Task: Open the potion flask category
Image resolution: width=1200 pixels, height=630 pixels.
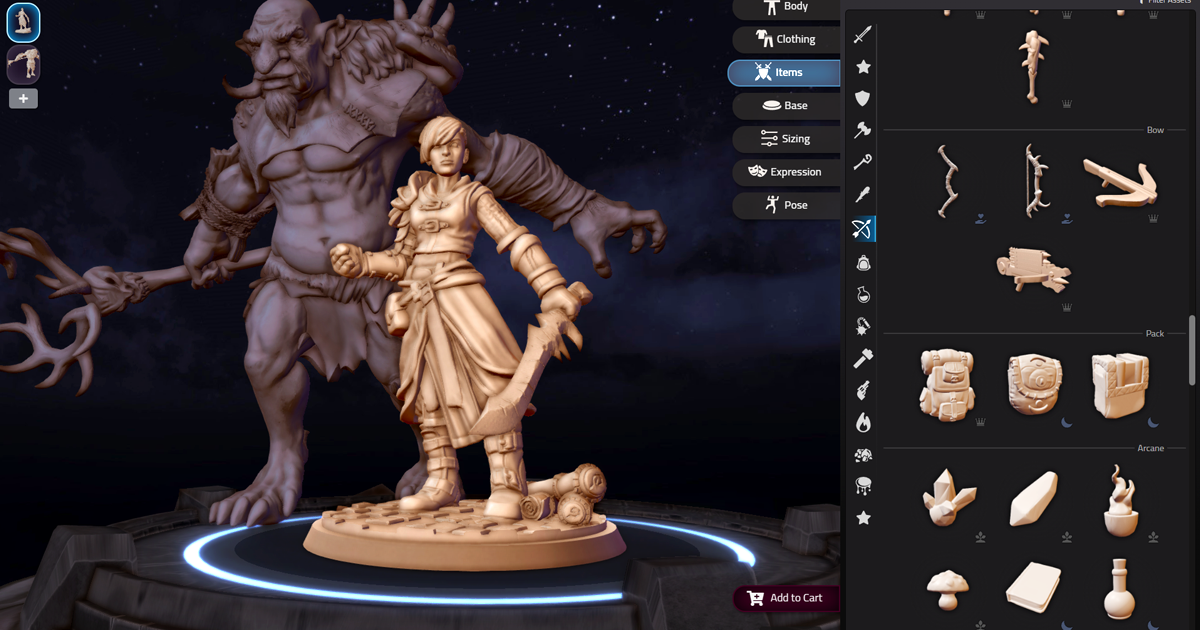Action: (x=862, y=294)
